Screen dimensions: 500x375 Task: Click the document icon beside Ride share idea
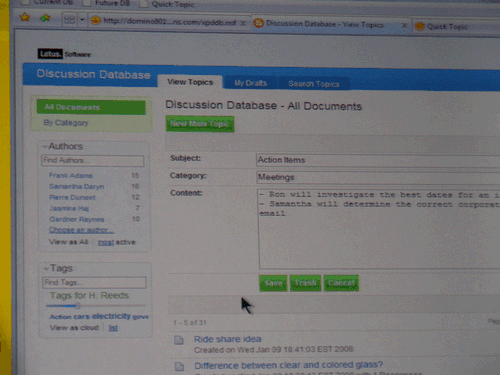[x=179, y=340]
